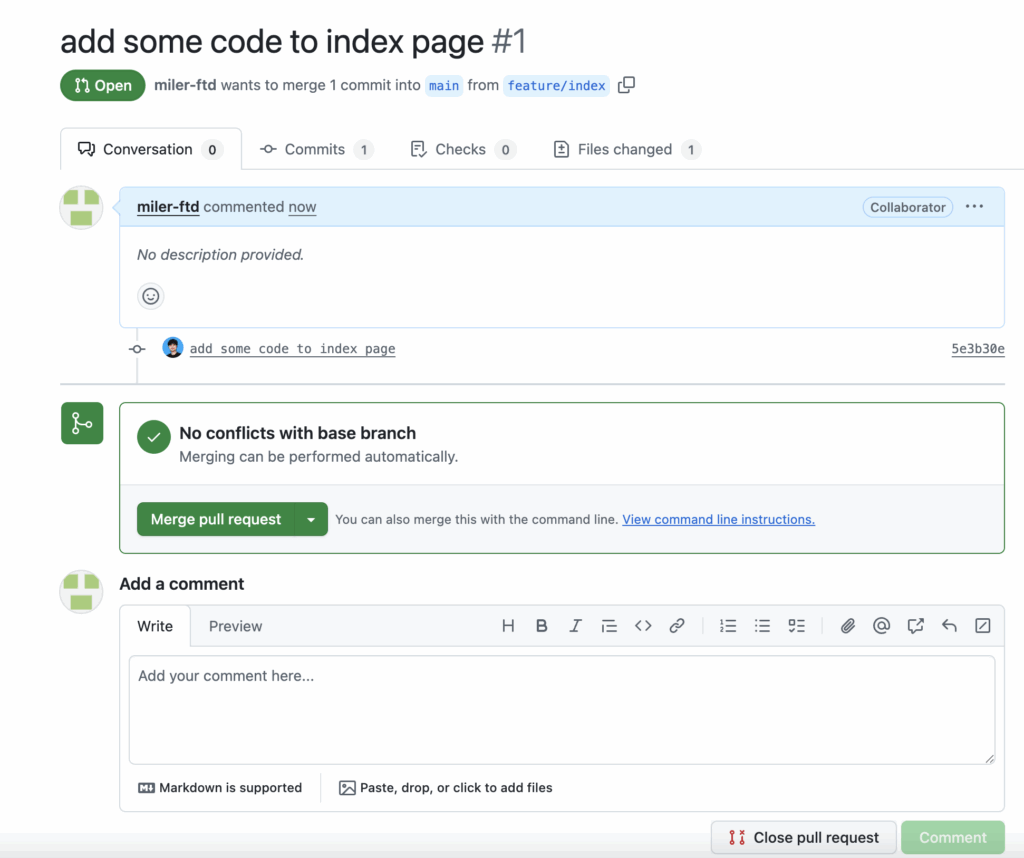This screenshot has width=1024, height=858.
Task: Open the Files changed tab
Action: 625,149
